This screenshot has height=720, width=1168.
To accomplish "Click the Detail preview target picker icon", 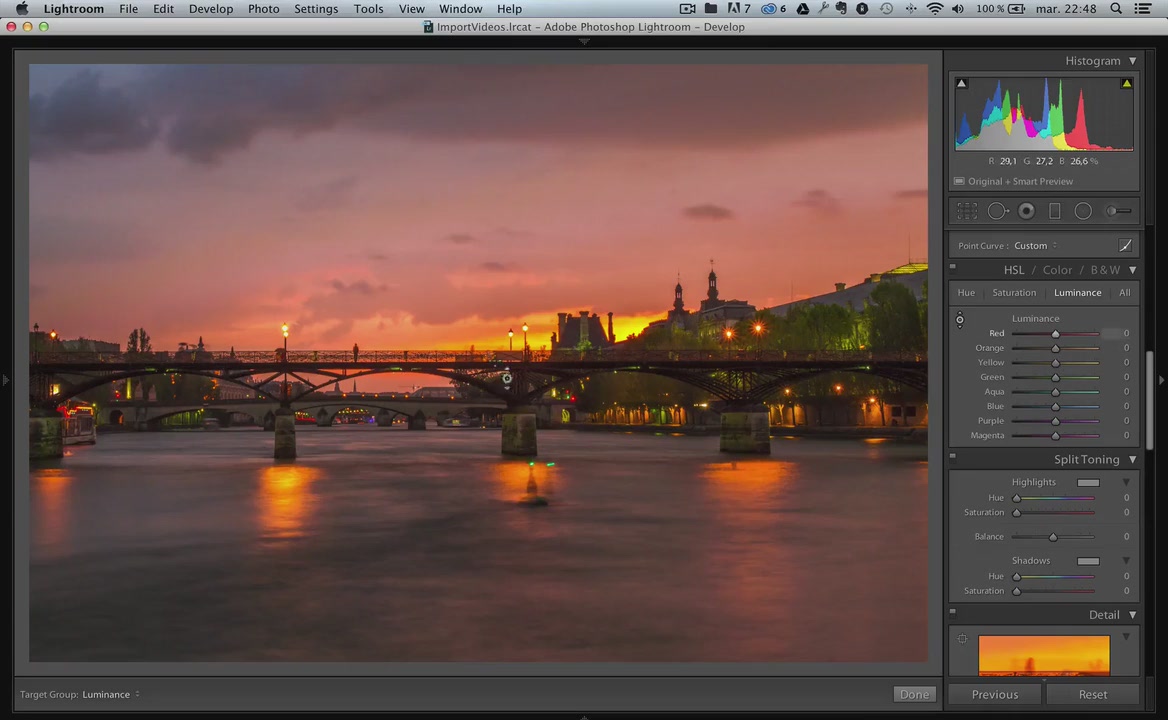I will (962, 639).
